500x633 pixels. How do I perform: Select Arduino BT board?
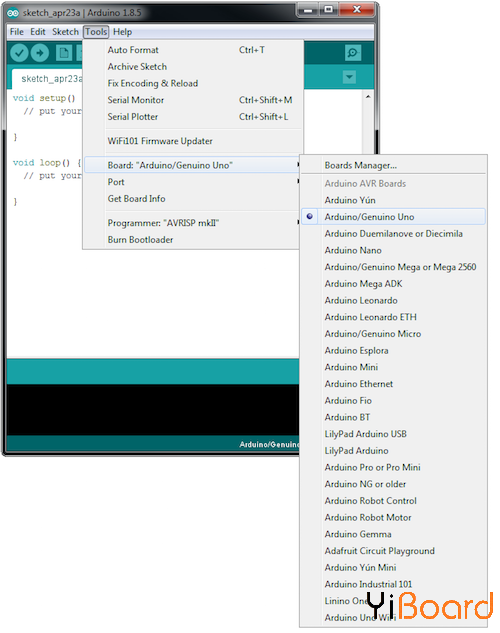click(x=393, y=417)
